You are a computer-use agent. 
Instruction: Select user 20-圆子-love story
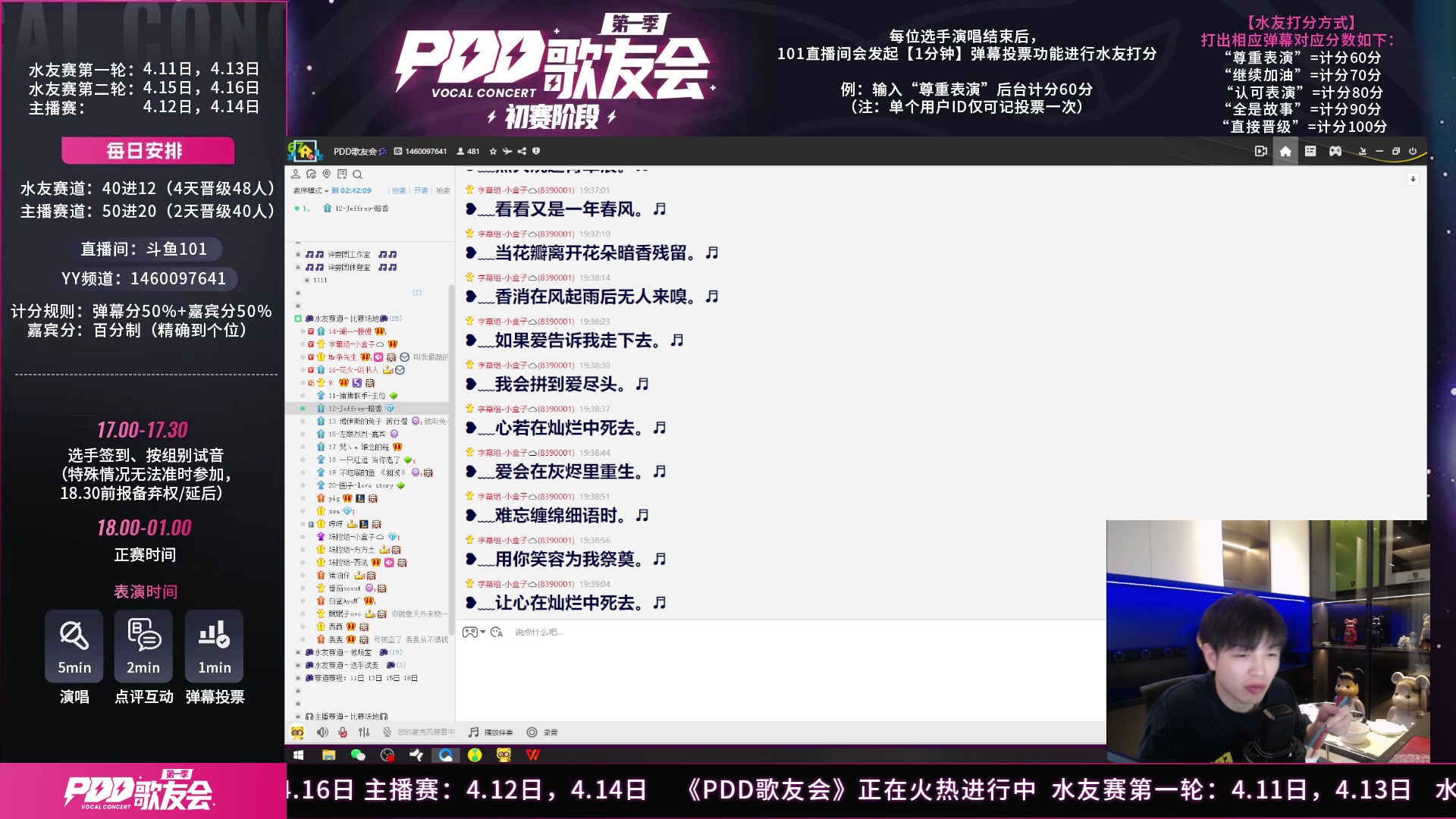tap(361, 485)
